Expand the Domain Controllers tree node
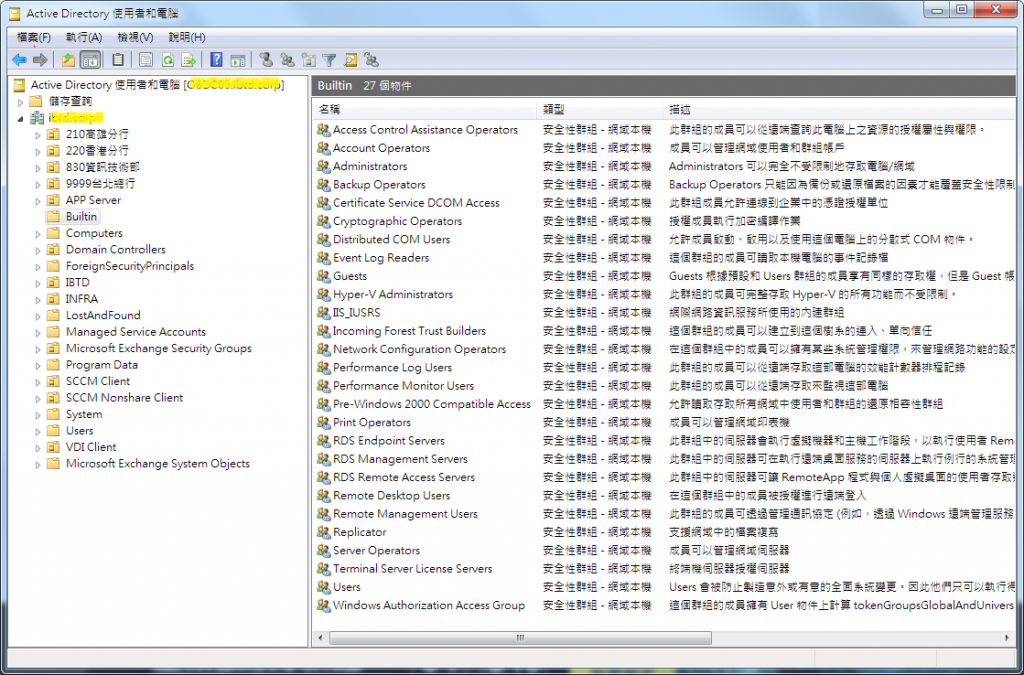The height and width of the screenshot is (675, 1024). pyautogui.click(x=37, y=250)
